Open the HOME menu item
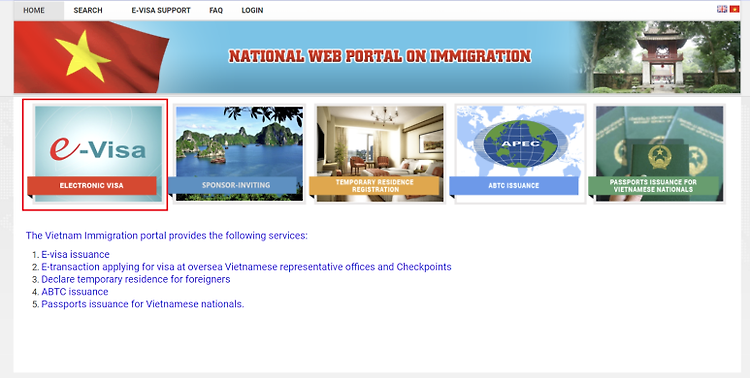 [x=34, y=11]
